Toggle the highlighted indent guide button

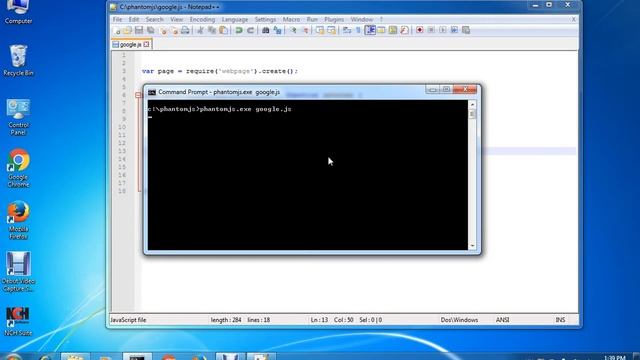(370, 30)
